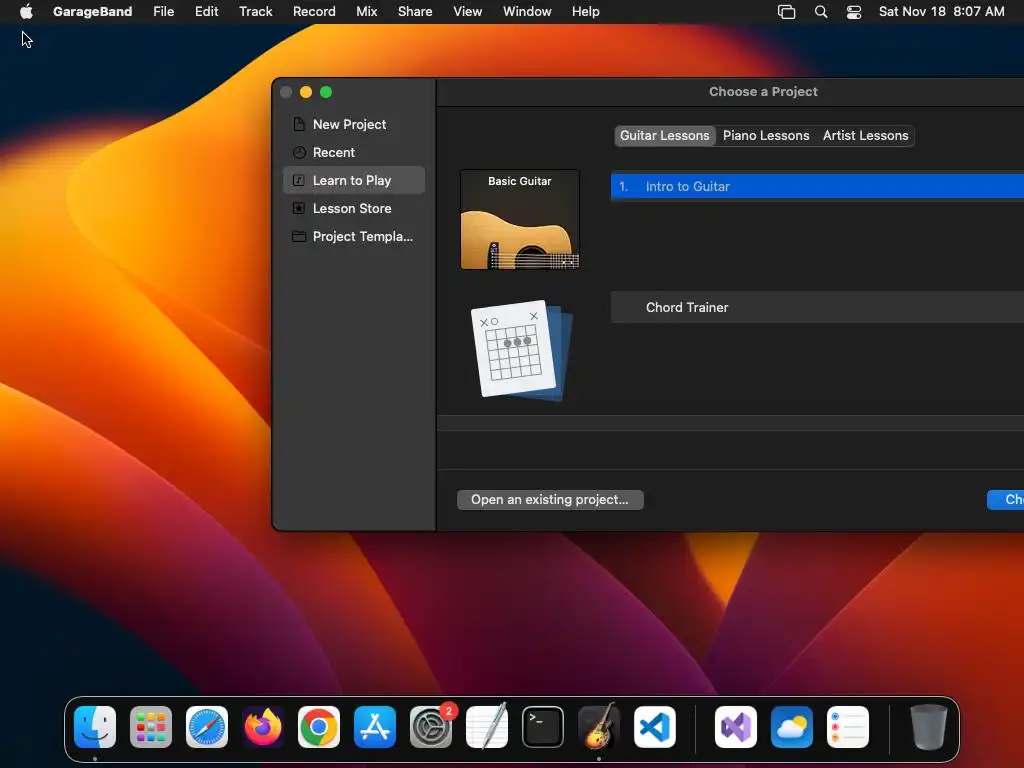Open Safari from the dock
1024x768 pixels.
coord(207,726)
